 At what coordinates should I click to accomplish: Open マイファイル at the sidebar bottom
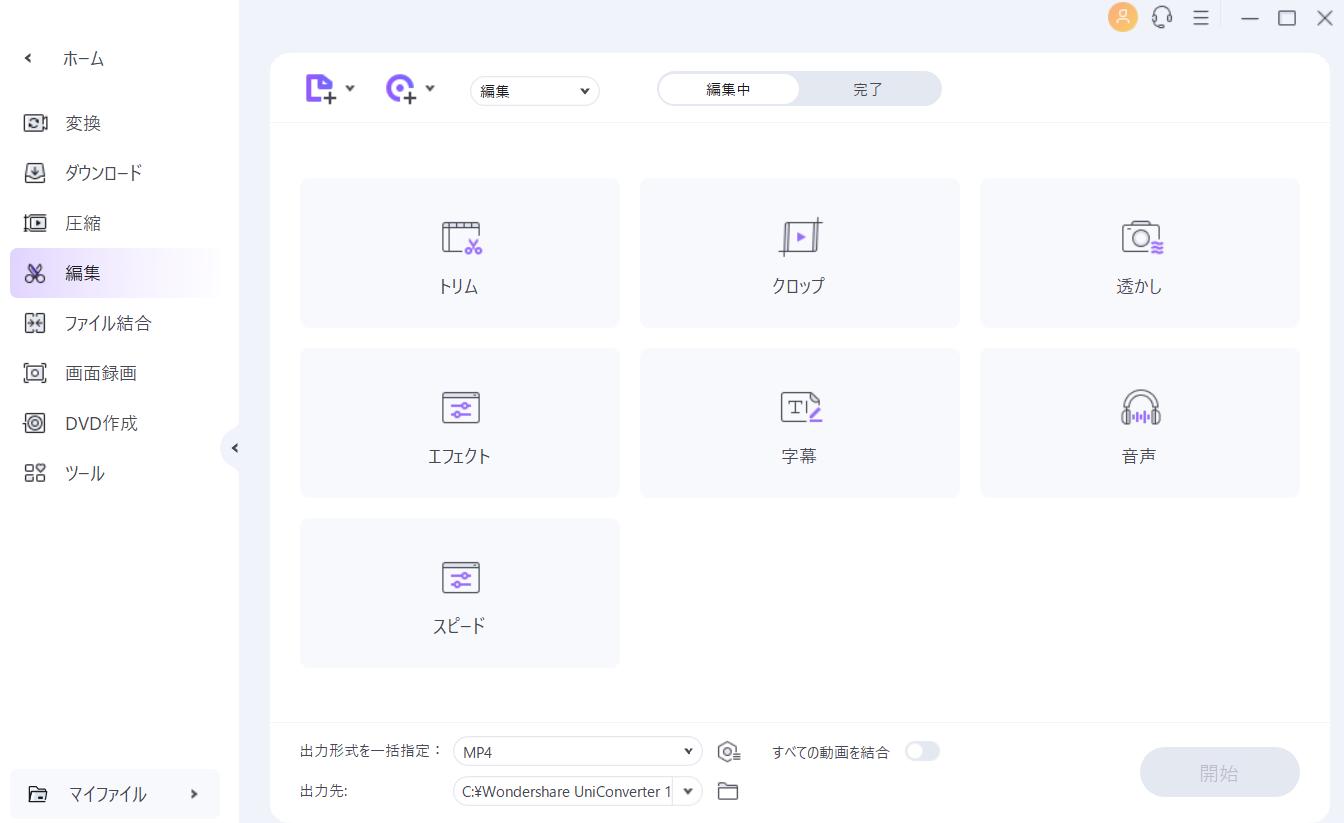[115, 794]
